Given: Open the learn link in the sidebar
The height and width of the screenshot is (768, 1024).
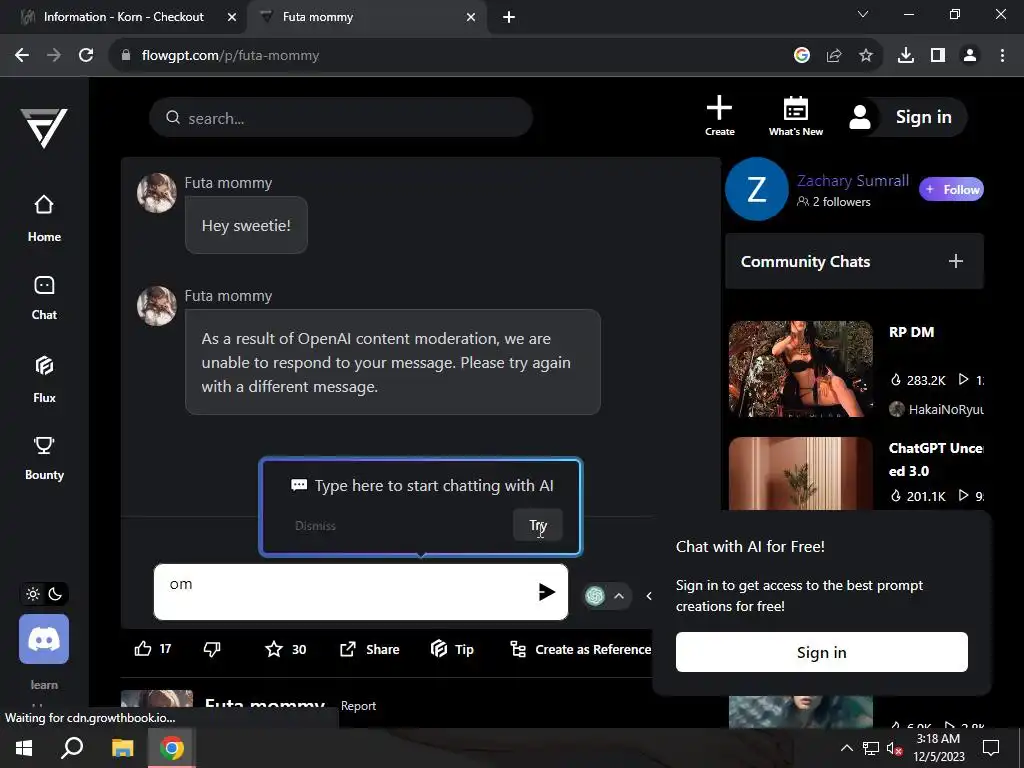Looking at the screenshot, I should [x=44, y=684].
